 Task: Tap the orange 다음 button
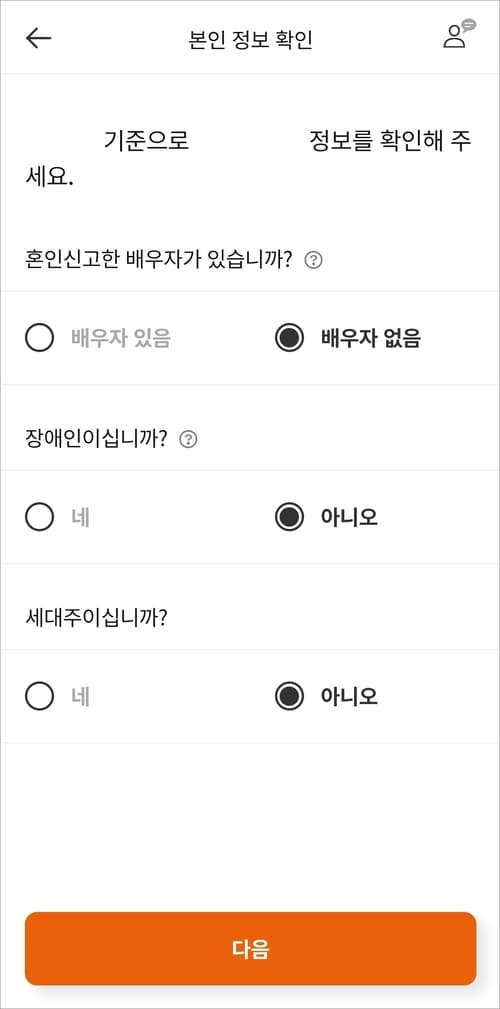(250, 949)
